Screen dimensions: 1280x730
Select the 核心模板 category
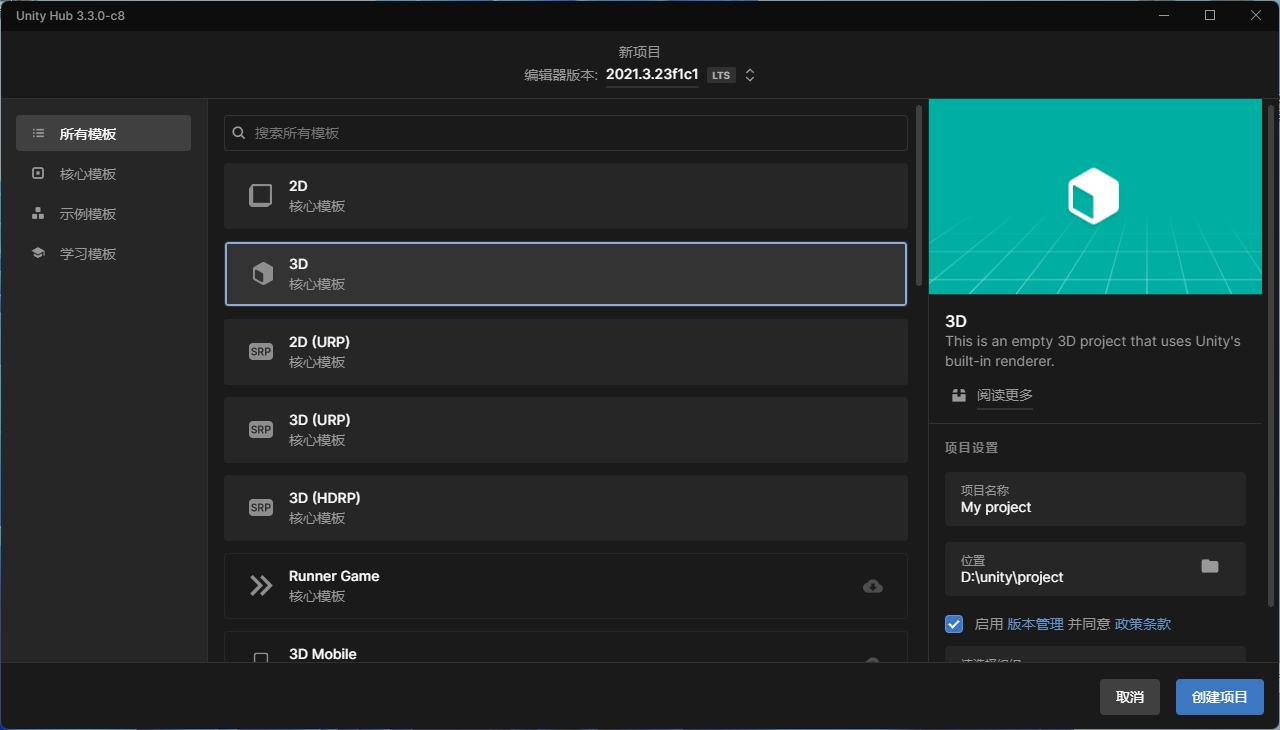coord(103,173)
